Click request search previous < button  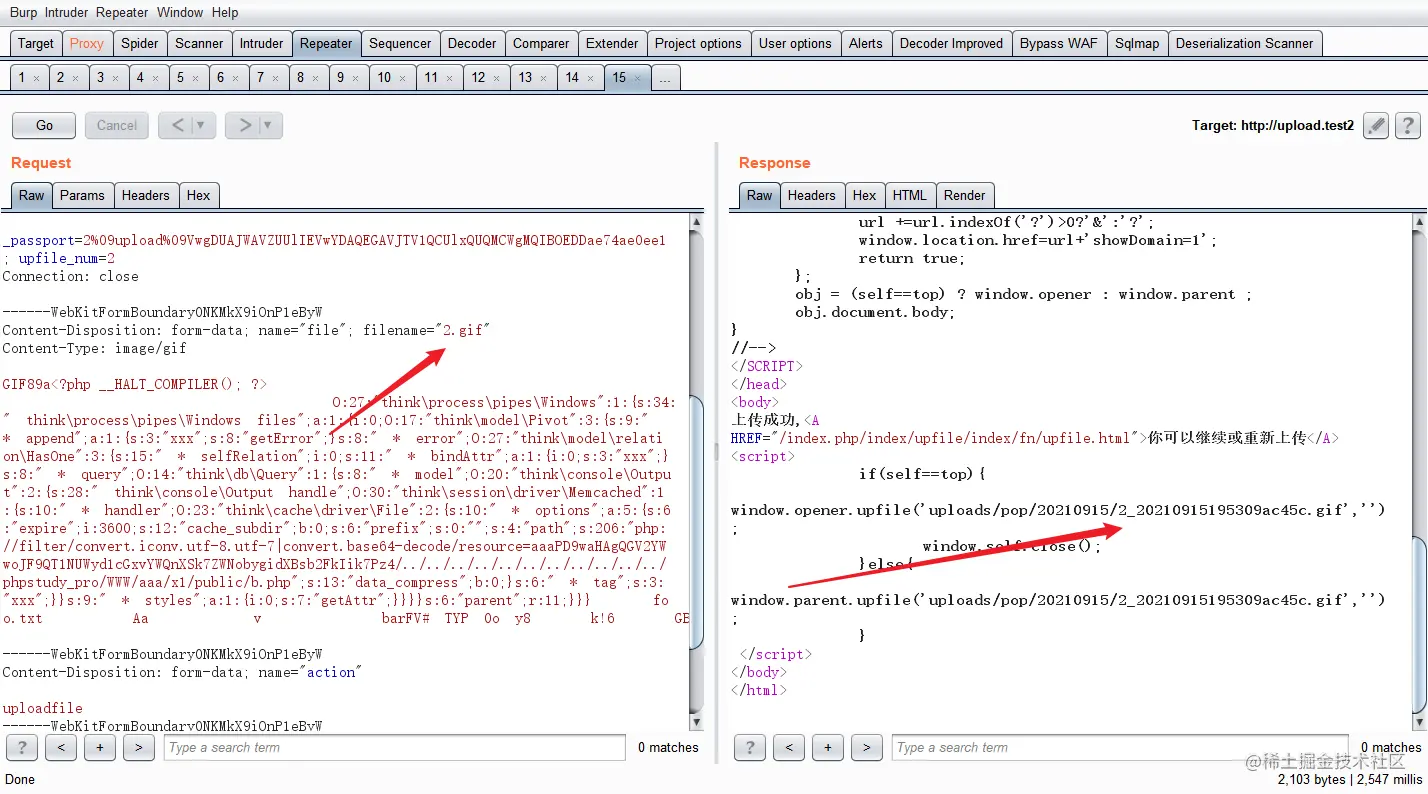pos(61,747)
